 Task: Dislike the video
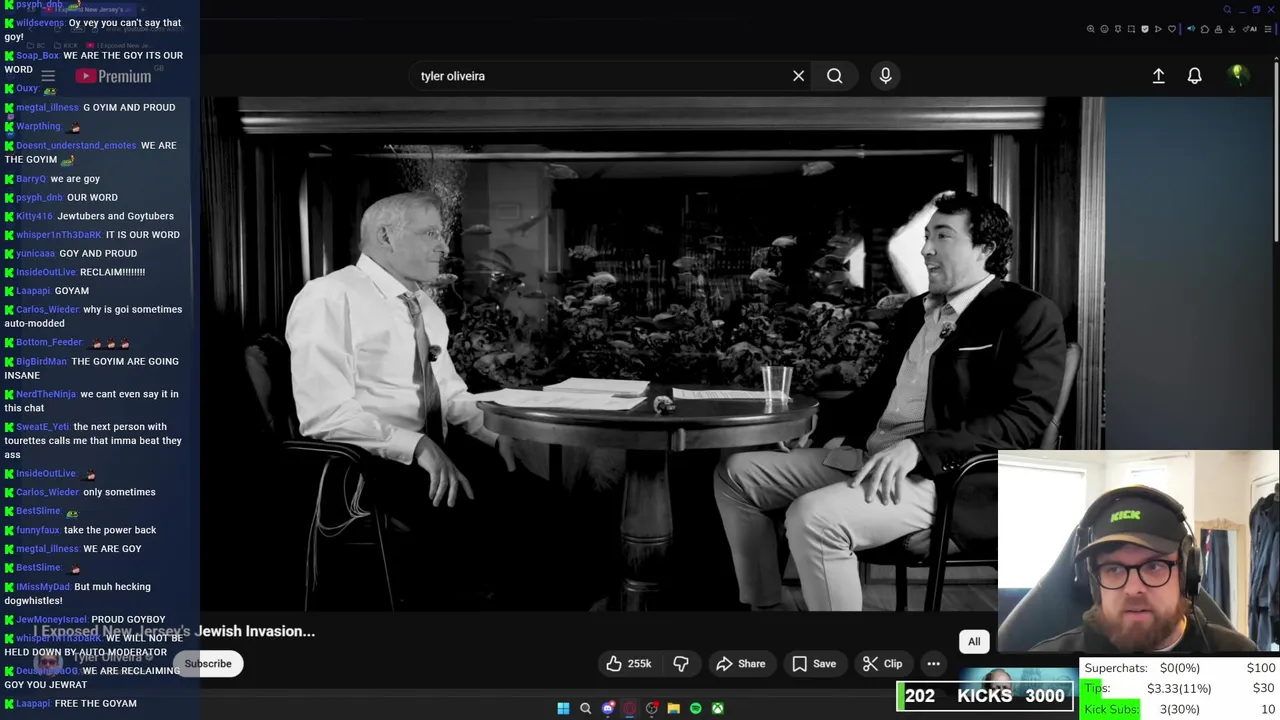click(681, 664)
